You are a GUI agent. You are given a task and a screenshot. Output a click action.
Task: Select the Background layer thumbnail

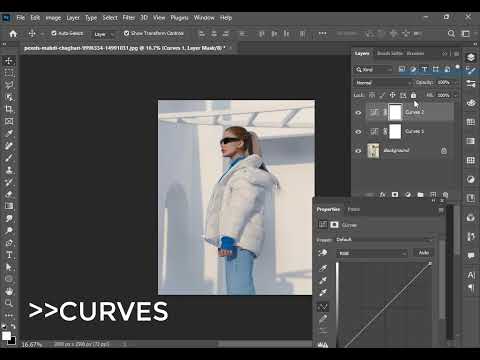click(373, 151)
